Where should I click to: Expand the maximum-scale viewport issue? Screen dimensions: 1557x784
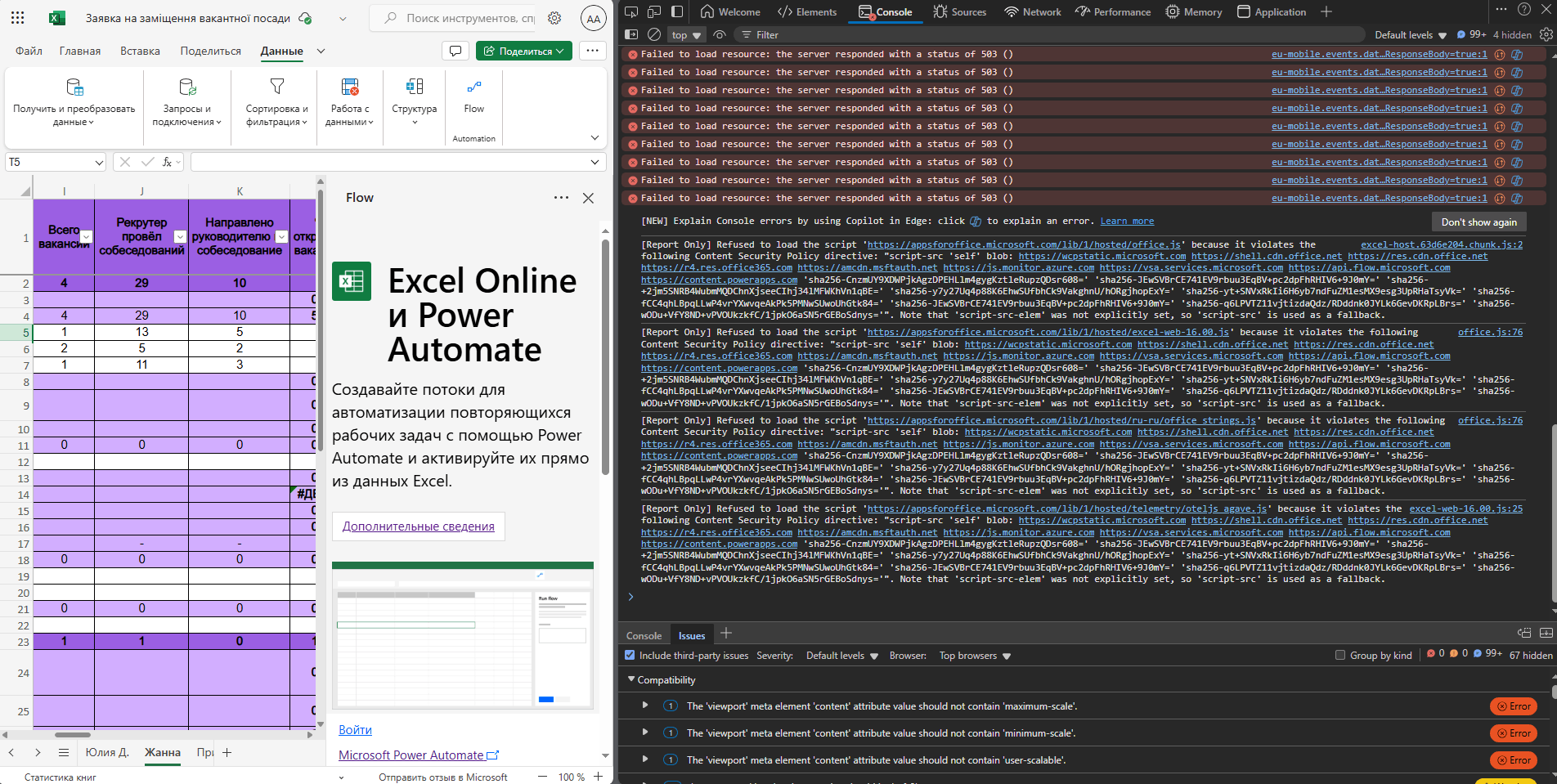click(645, 706)
